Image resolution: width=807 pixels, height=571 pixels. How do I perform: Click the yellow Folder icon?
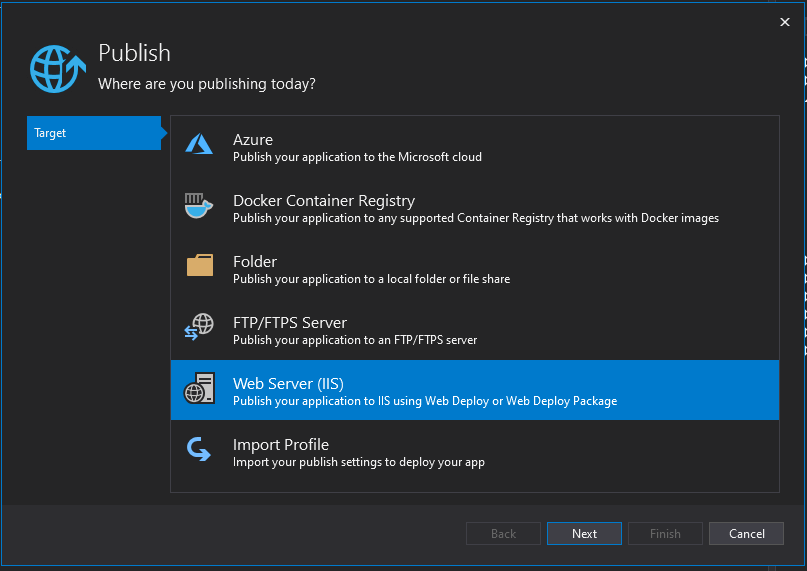click(199, 267)
